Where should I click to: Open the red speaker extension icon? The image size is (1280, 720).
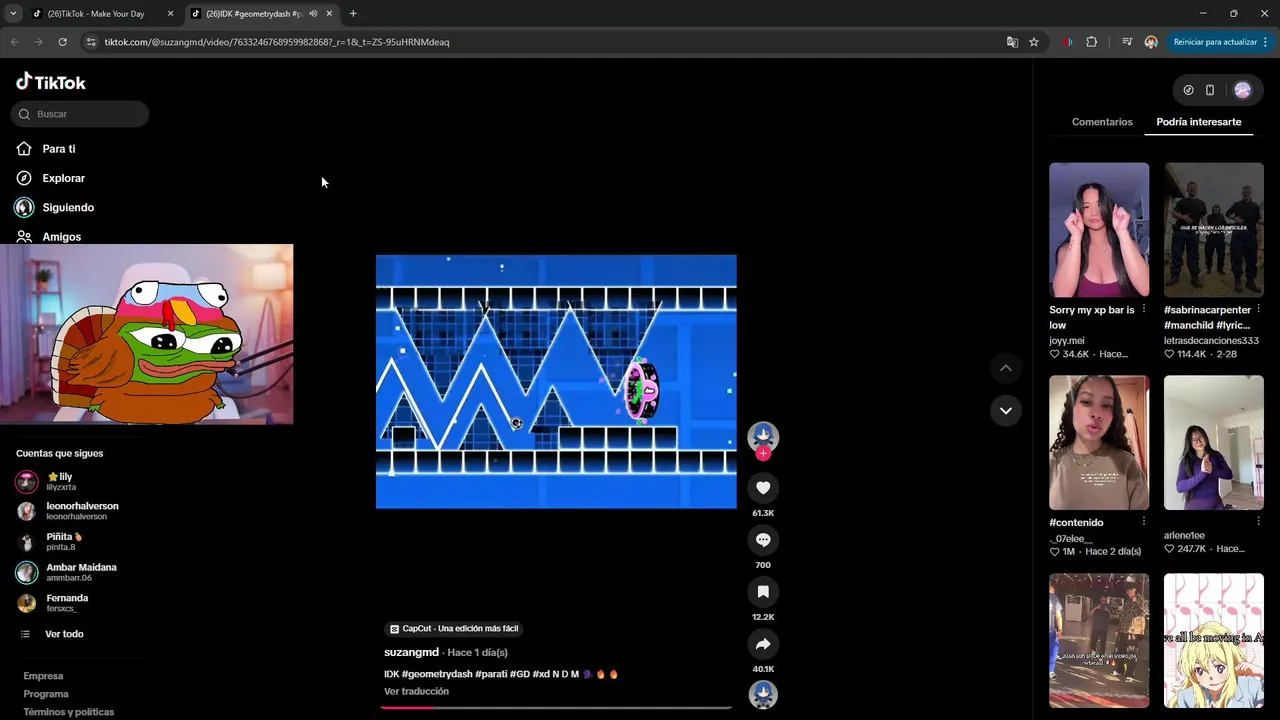click(x=1068, y=42)
